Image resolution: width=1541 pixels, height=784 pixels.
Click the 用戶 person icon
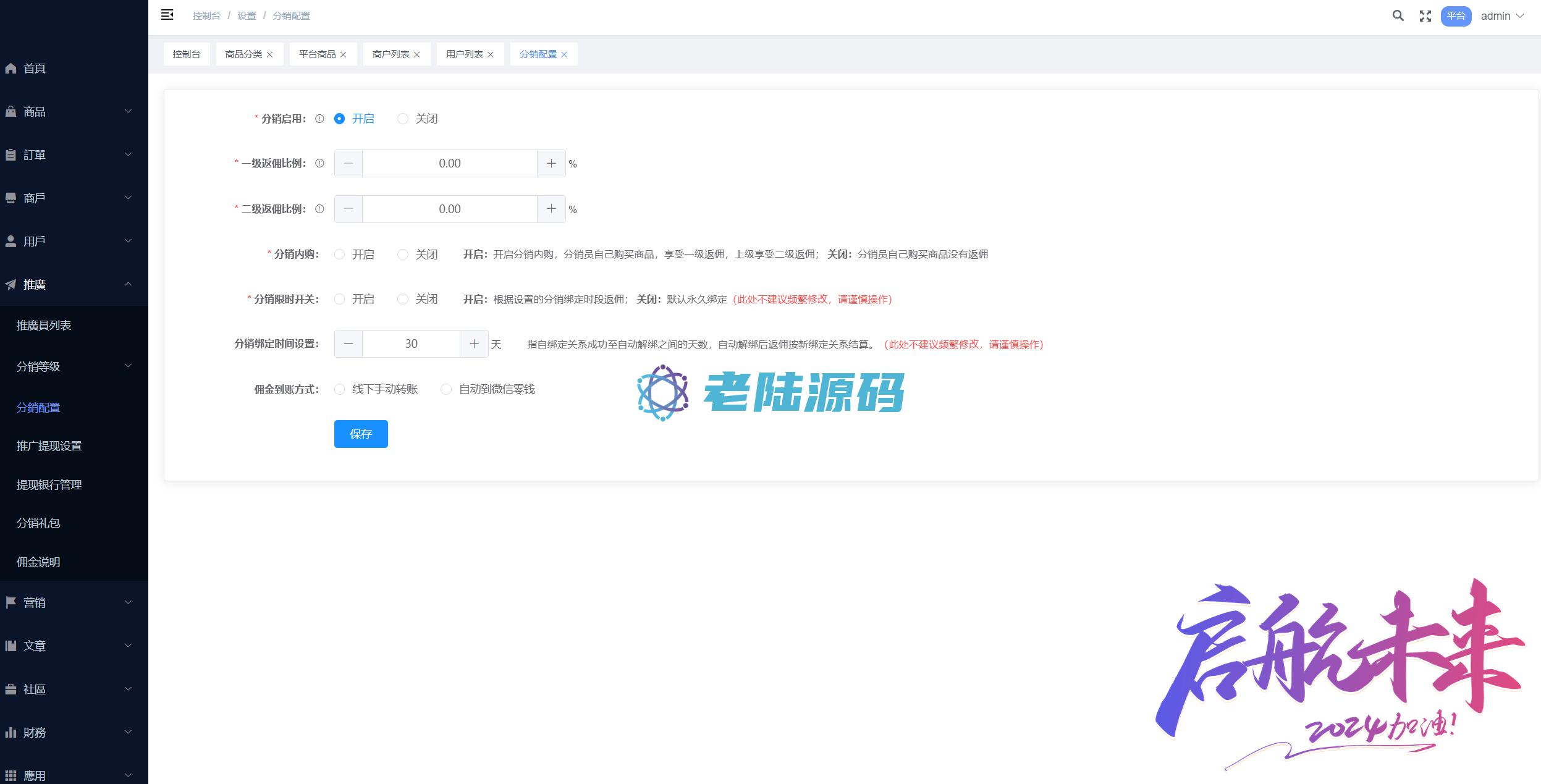coord(11,242)
